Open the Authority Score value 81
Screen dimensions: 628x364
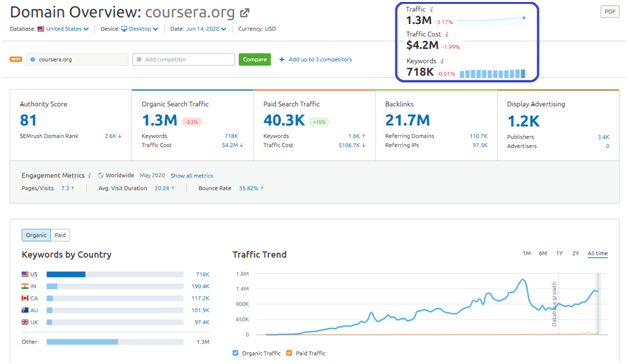[28, 120]
